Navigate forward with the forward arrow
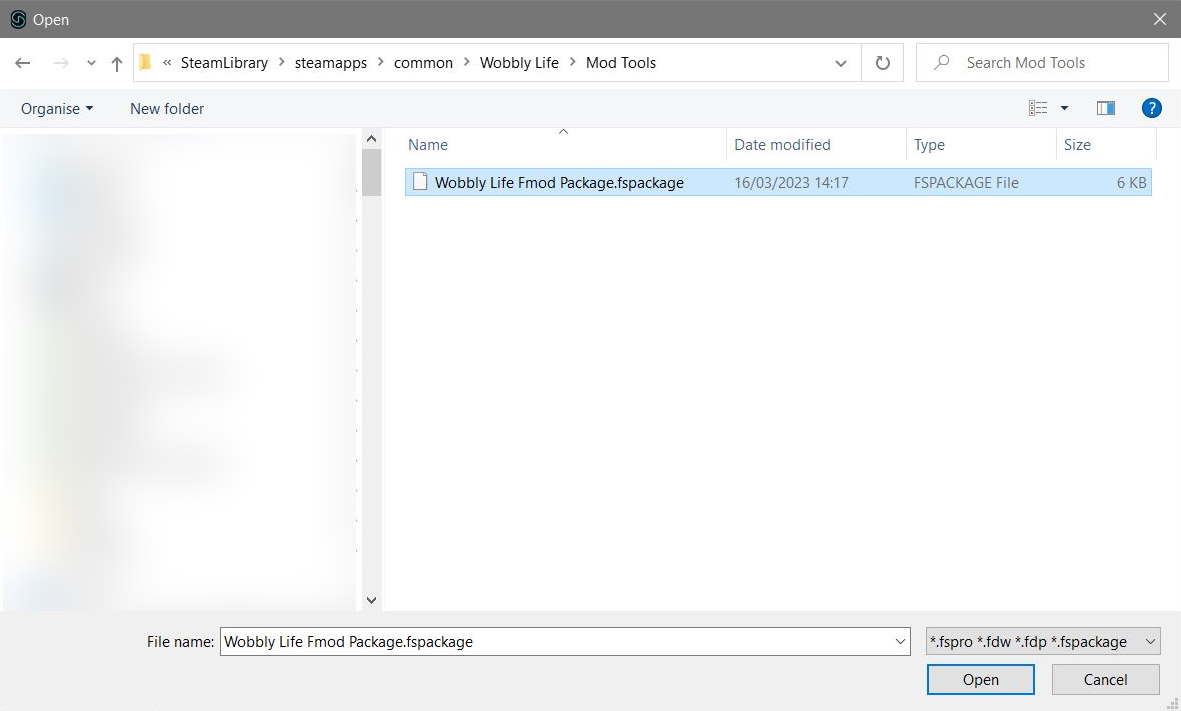 pos(59,62)
